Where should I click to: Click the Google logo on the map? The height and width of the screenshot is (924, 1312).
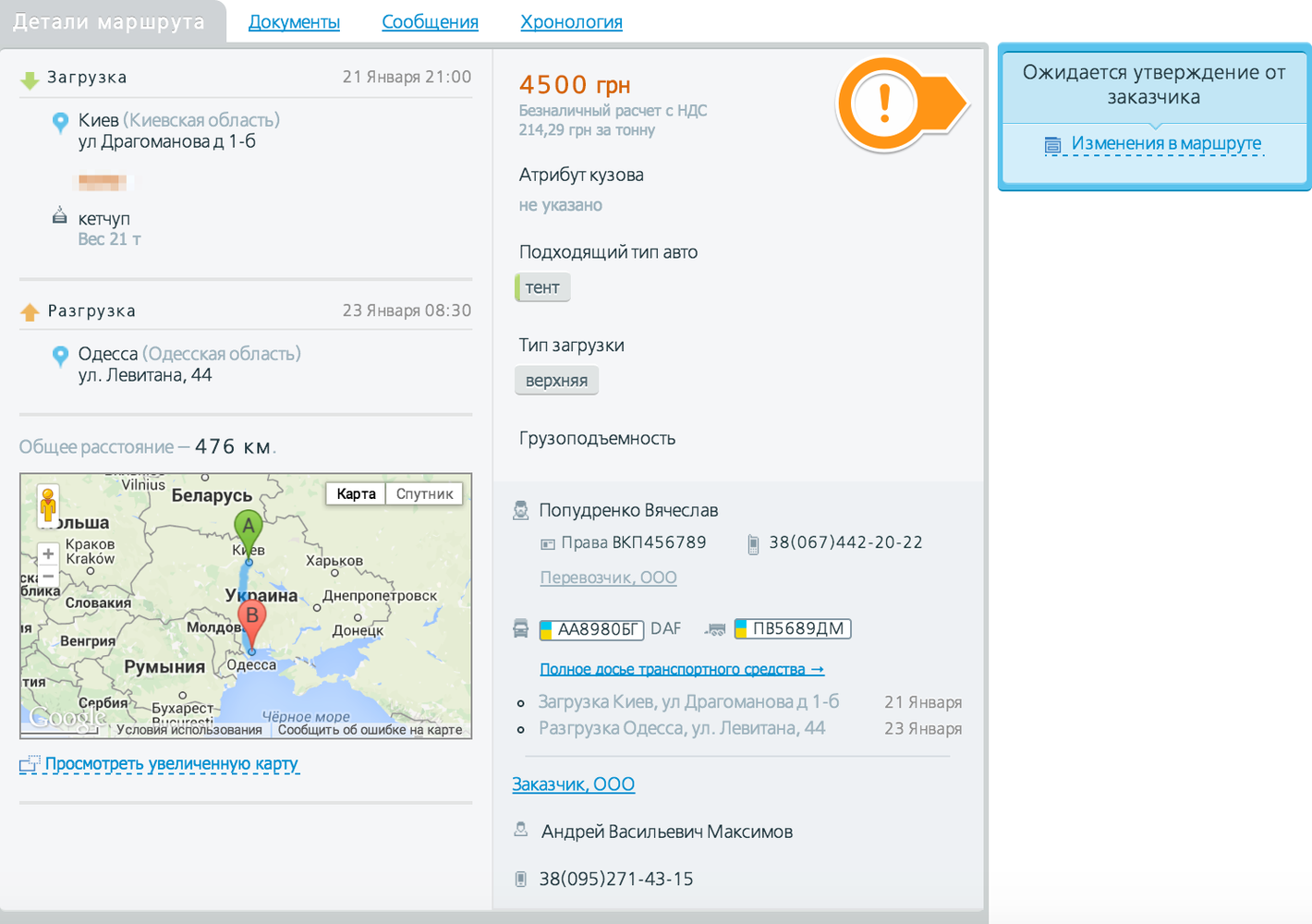[67, 717]
